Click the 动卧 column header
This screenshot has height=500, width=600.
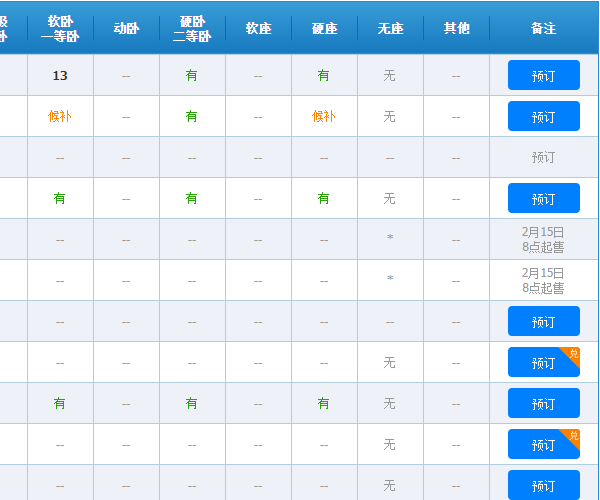pyautogui.click(x=126, y=28)
